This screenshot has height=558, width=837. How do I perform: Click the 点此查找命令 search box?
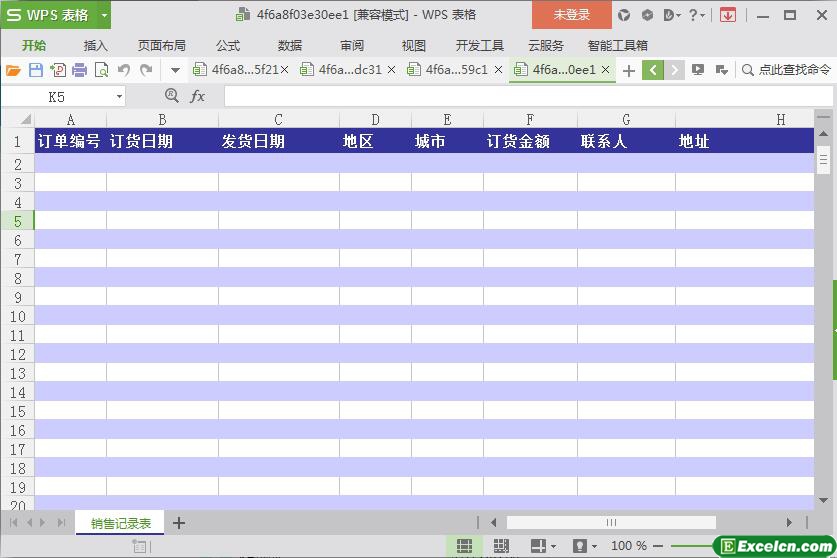pyautogui.click(x=786, y=70)
